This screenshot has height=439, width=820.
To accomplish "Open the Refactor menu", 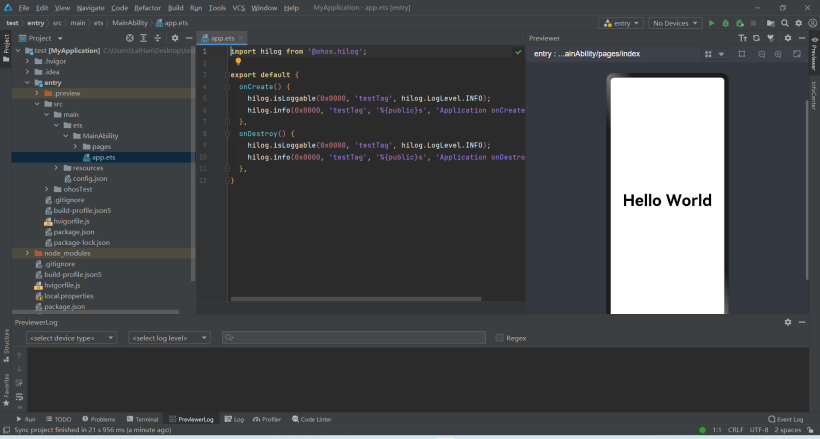I will coord(148,7).
